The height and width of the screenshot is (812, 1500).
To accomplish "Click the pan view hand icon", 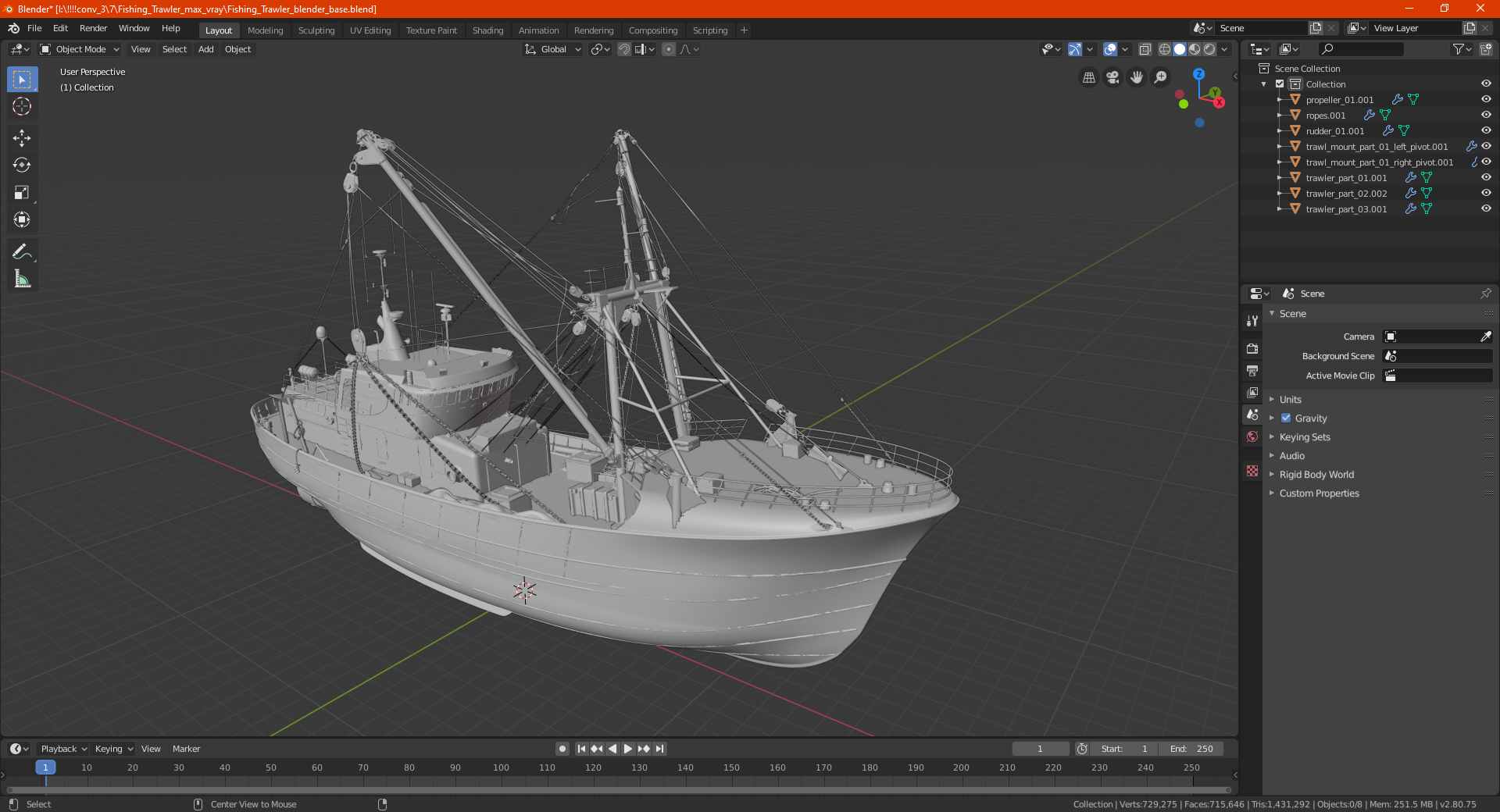I will click(x=1137, y=77).
